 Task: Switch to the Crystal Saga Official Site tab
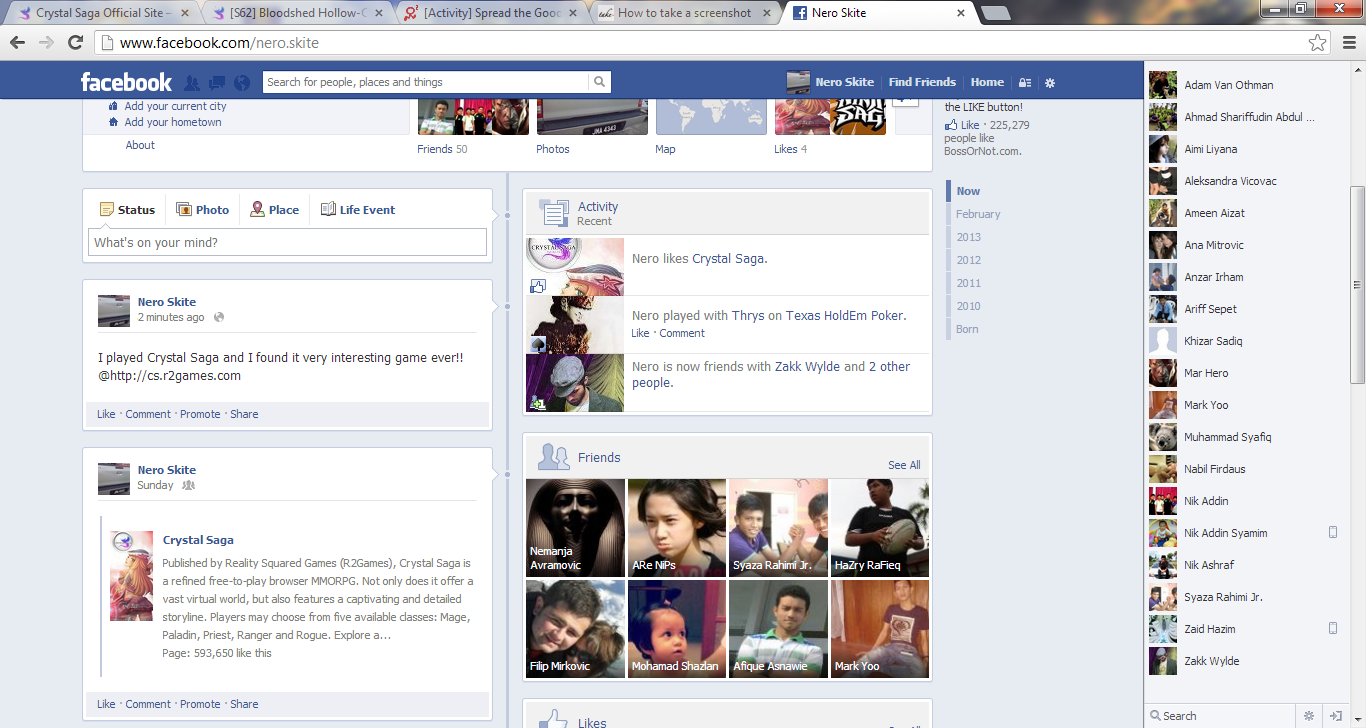pos(100,13)
